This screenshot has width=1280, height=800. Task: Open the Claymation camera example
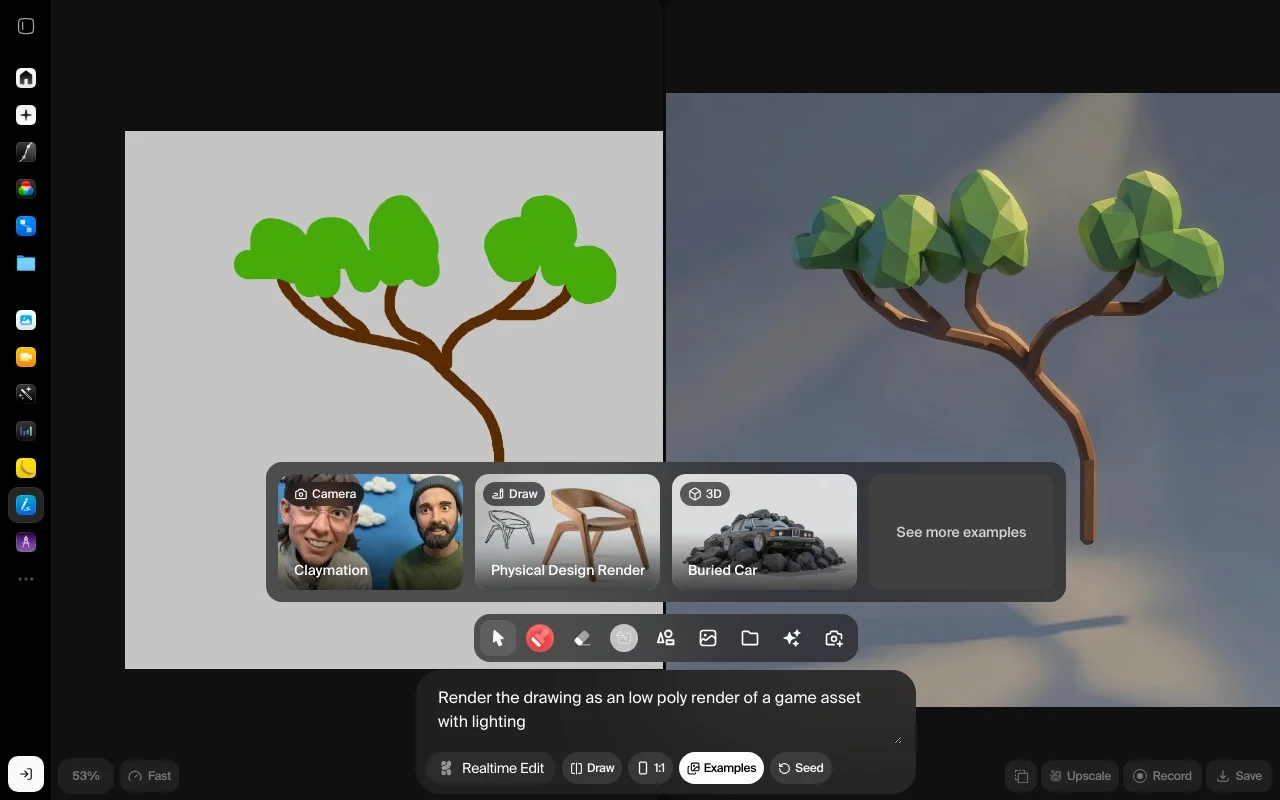(x=370, y=532)
